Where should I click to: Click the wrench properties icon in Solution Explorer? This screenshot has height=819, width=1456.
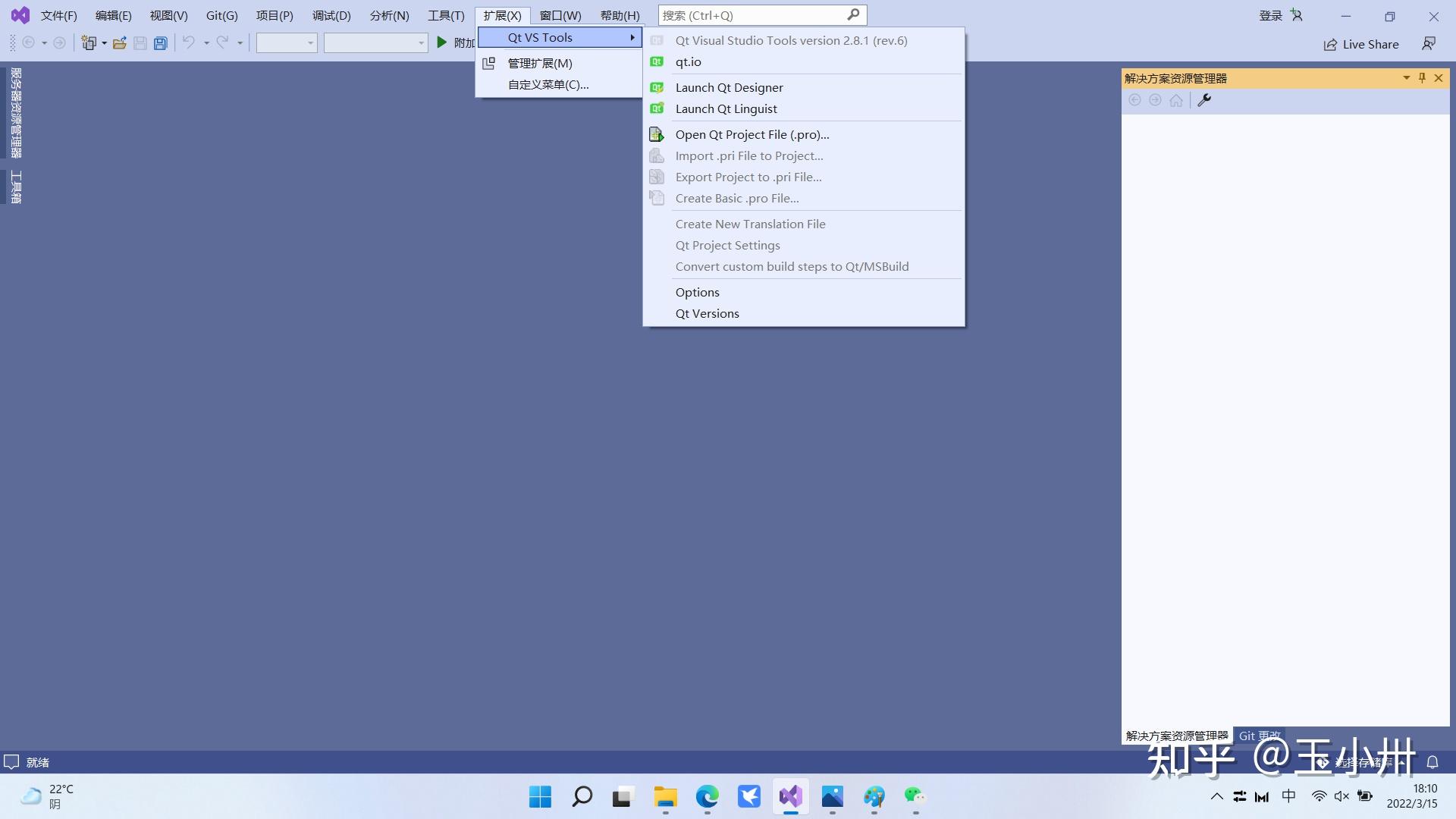(1204, 100)
